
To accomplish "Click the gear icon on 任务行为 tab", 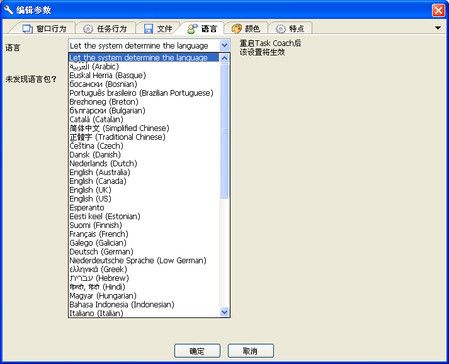I will point(88,29).
